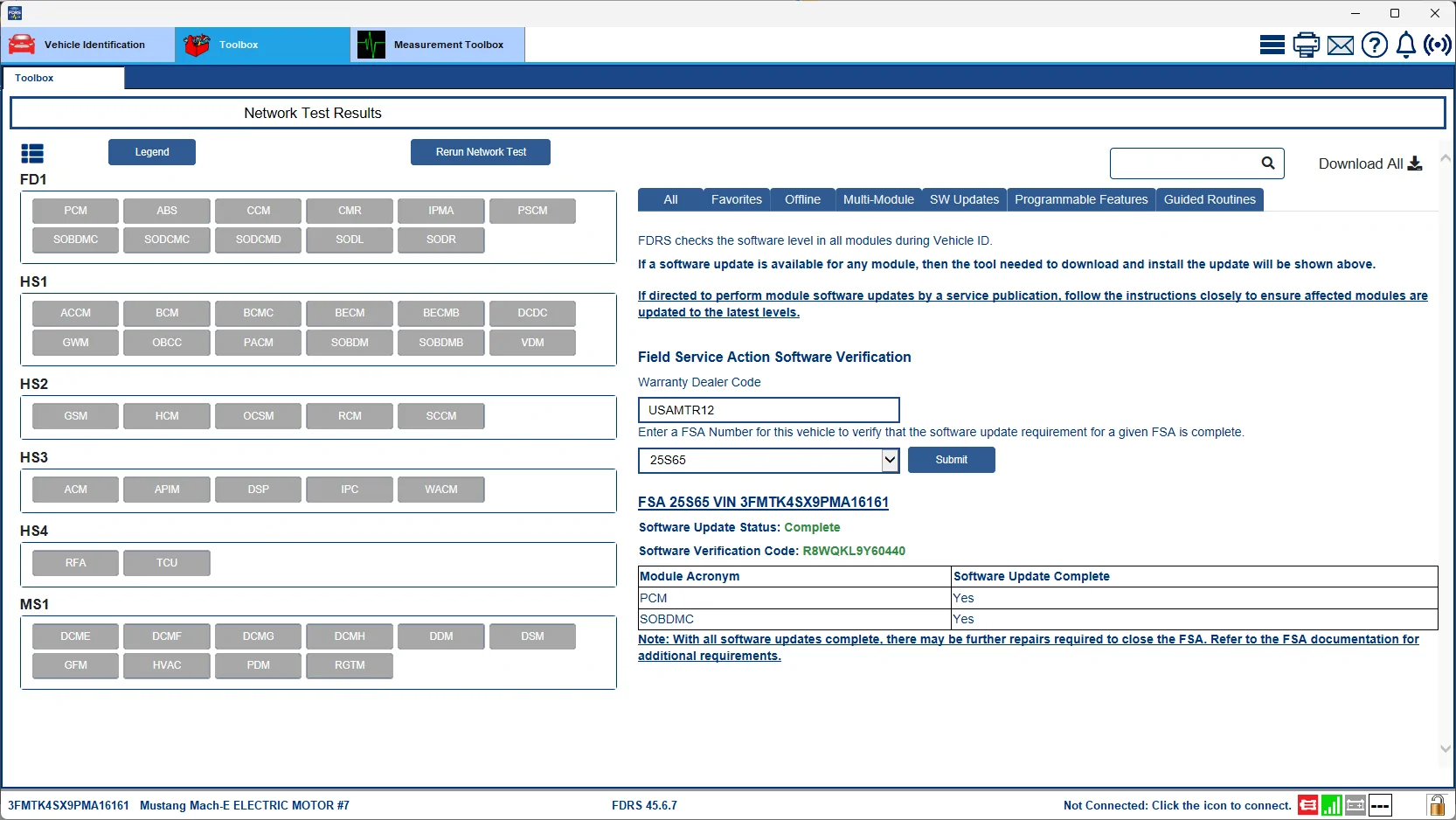Click the wireless broadcast signal icon
The width and height of the screenshot is (1456, 820).
click(x=1438, y=45)
